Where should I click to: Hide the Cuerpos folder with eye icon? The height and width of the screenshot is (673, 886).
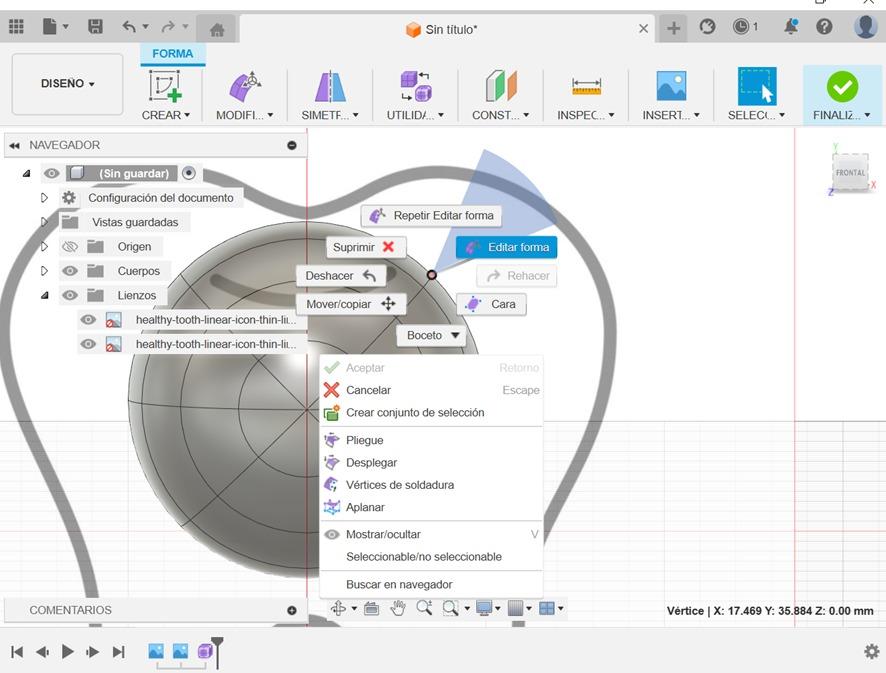(70, 271)
